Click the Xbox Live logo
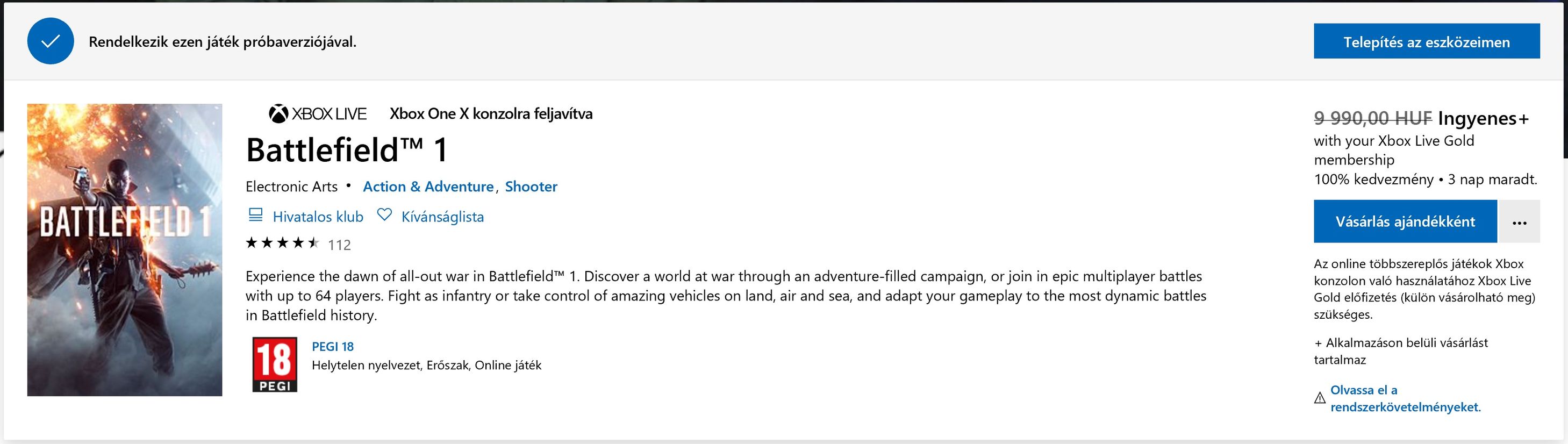Screen dimensions: 1568x444 [318, 114]
